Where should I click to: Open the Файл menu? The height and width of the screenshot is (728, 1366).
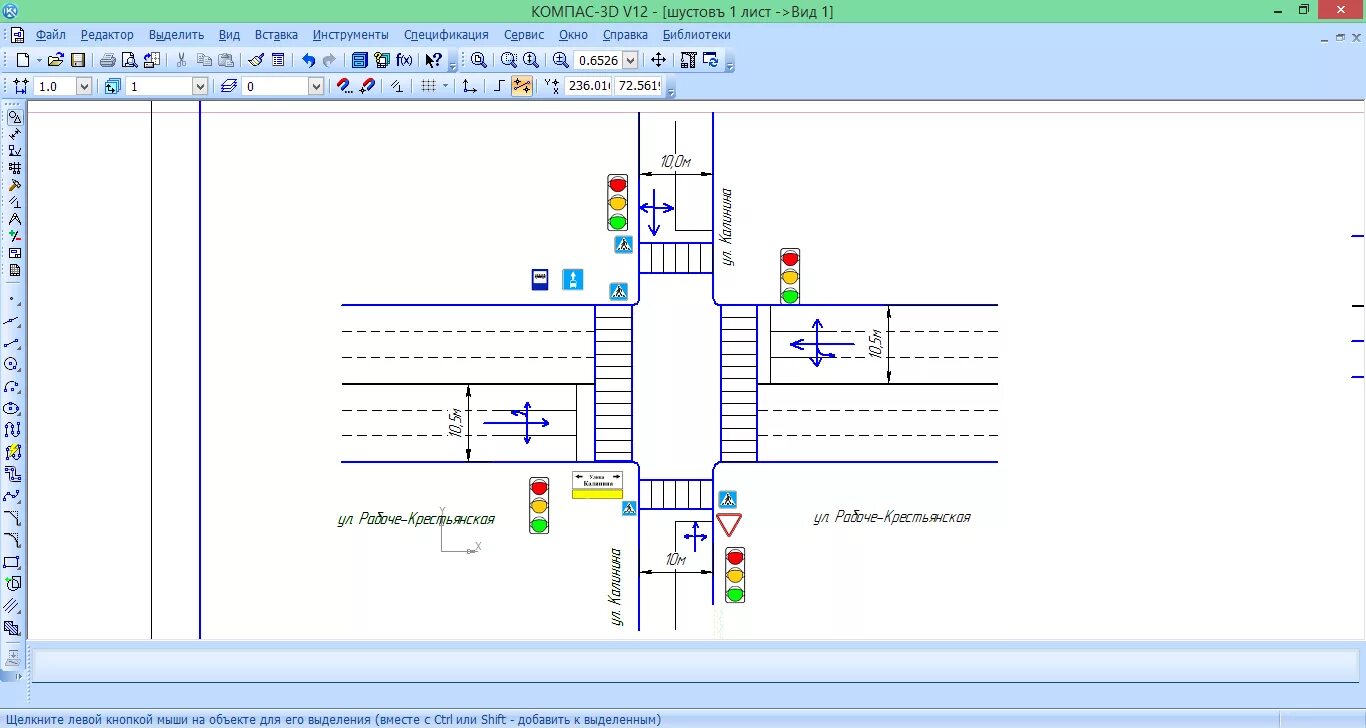(x=50, y=34)
